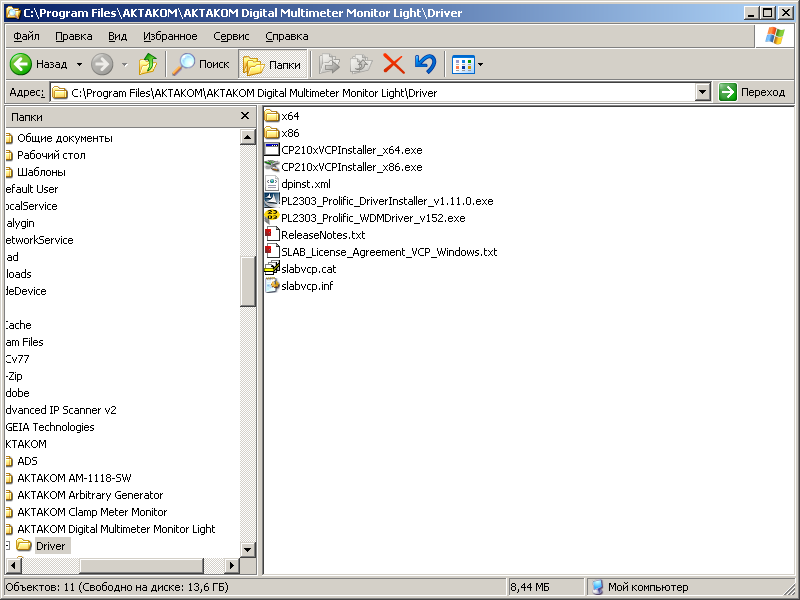Image resolution: width=800 pixels, height=600 pixels.
Task: Select AKTAKOM Clamp Meter Monitor folder
Action: click(x=92, y=512)
